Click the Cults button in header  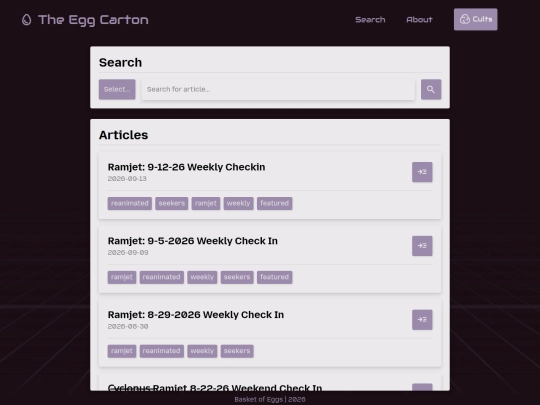(x=475, y=19)
